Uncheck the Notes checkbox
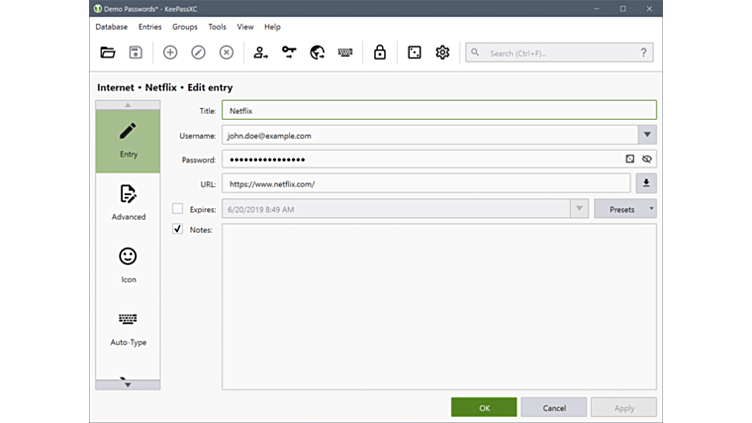The width and height of the screenshot is (752, 423). (178, 230)
